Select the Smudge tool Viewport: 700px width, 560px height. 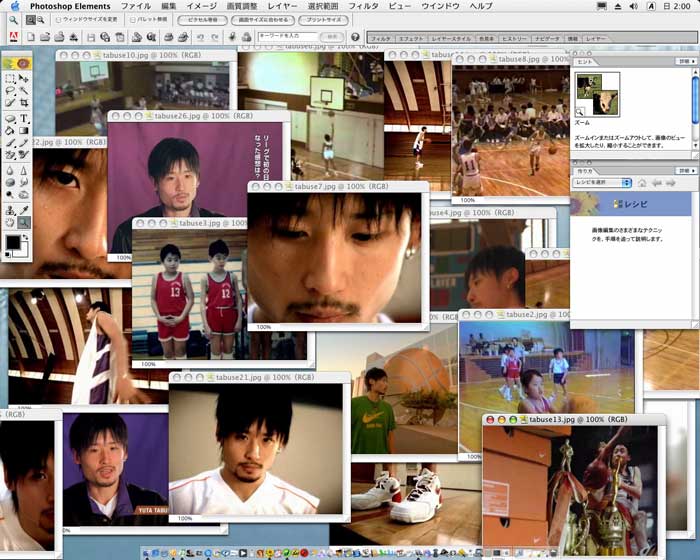point(24,182)
